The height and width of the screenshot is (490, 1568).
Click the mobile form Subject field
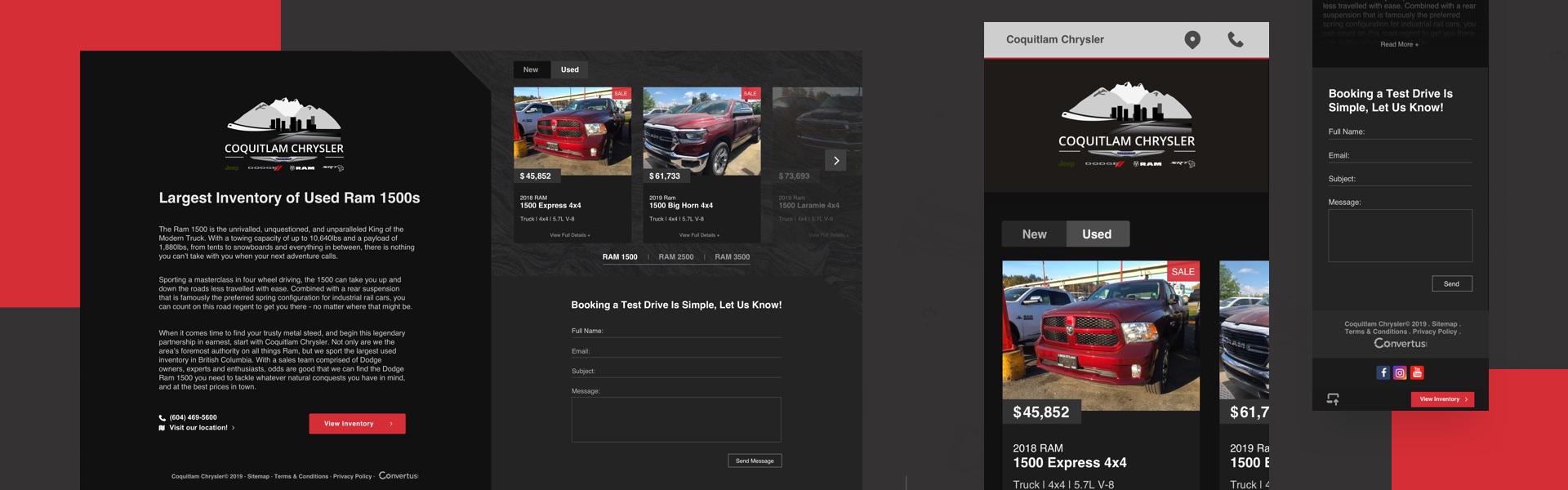point(1401,179)
